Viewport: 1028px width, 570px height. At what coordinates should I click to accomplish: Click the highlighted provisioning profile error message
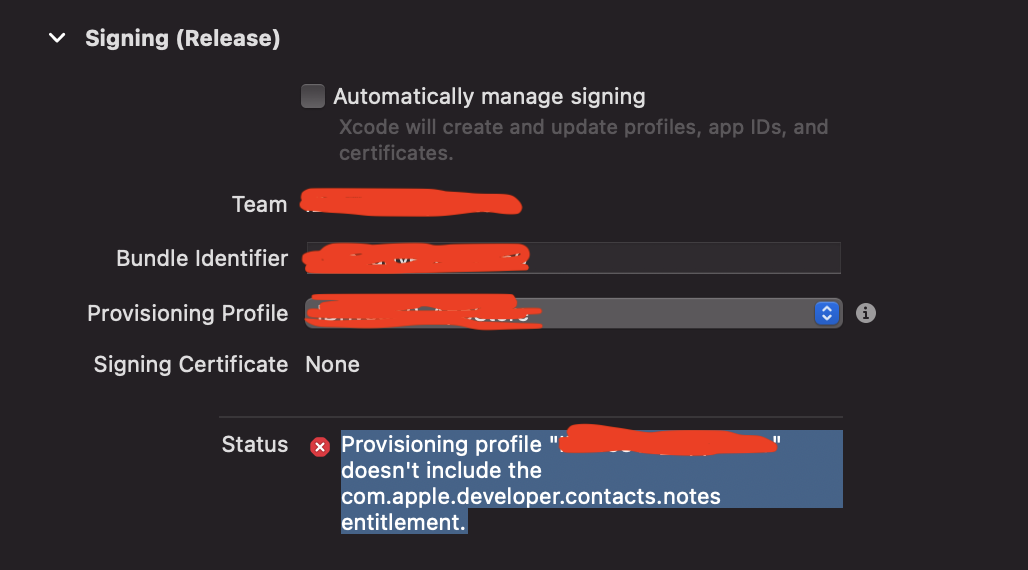click(x=591, y=482)
